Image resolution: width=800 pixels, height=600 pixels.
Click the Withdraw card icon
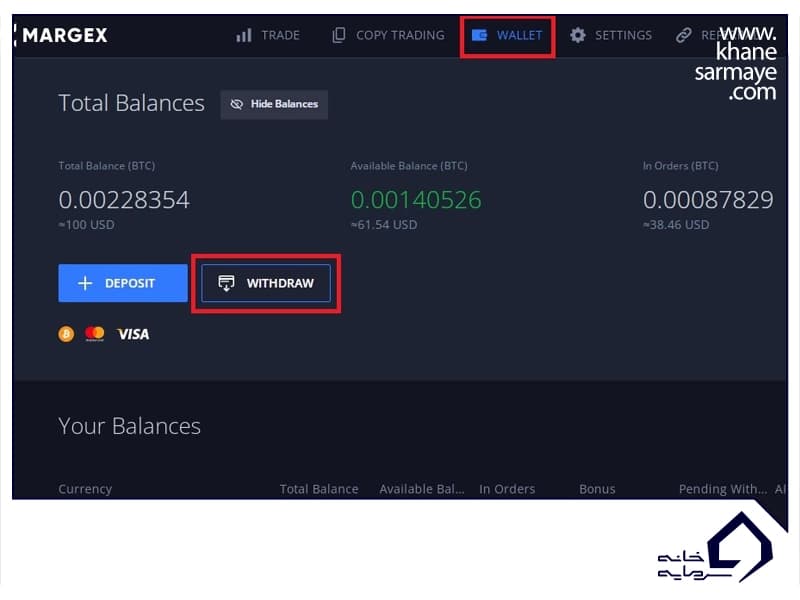point(226,283)
